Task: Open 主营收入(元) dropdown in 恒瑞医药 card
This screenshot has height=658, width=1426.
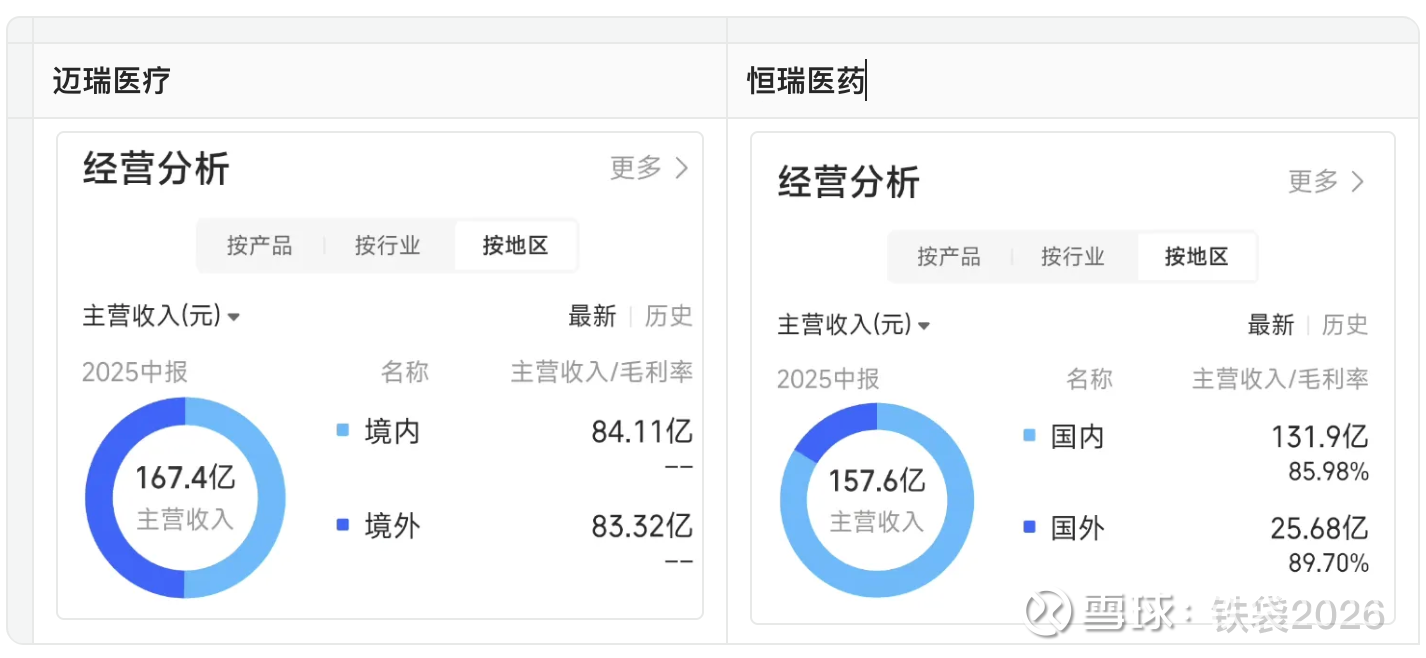Action: pyautogui.click(x=855, y=325)
